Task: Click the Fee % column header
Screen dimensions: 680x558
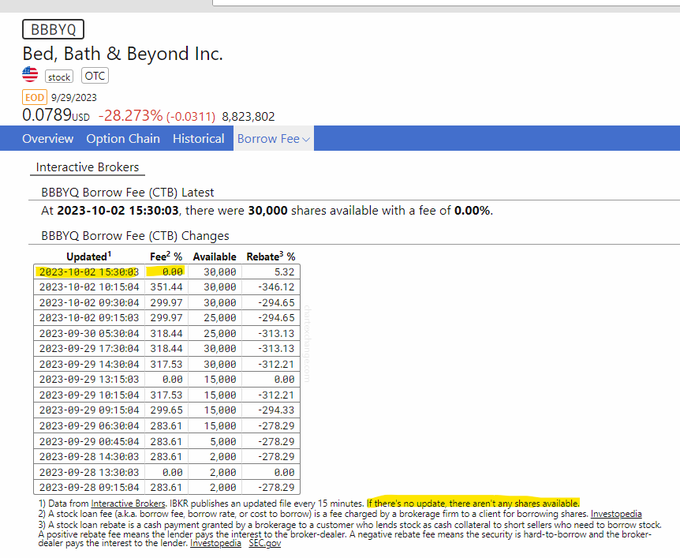Action: coord(166,256)
